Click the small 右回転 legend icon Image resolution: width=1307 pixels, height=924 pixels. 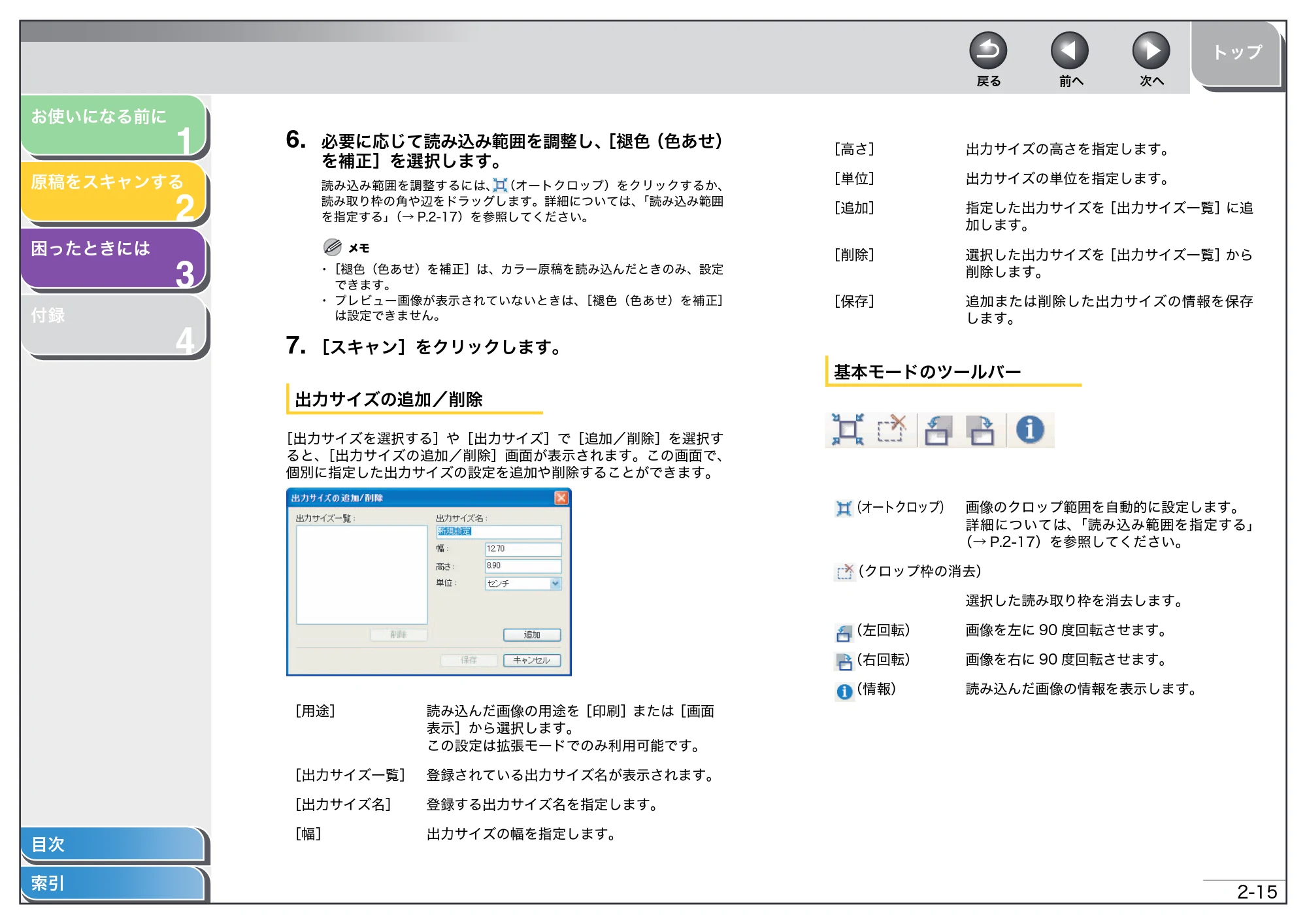click(x=844, y=662)
